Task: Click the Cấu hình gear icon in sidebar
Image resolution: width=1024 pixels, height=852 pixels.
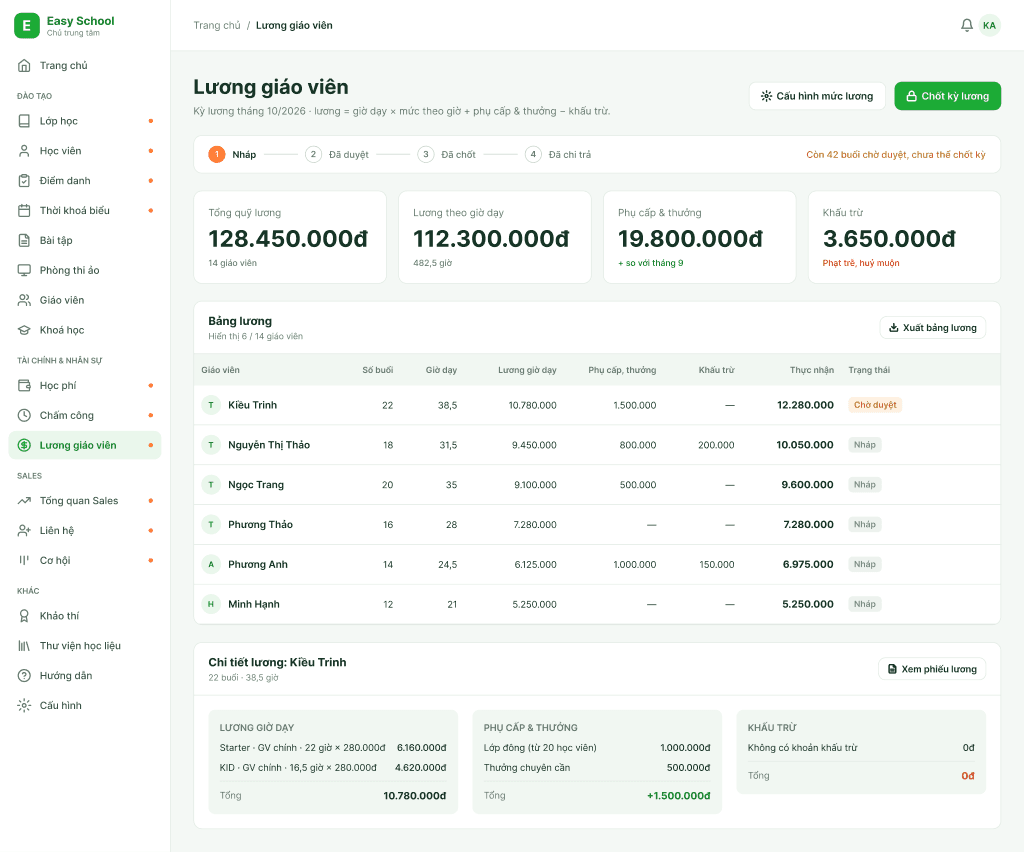Action: click(x=24, y=705)
